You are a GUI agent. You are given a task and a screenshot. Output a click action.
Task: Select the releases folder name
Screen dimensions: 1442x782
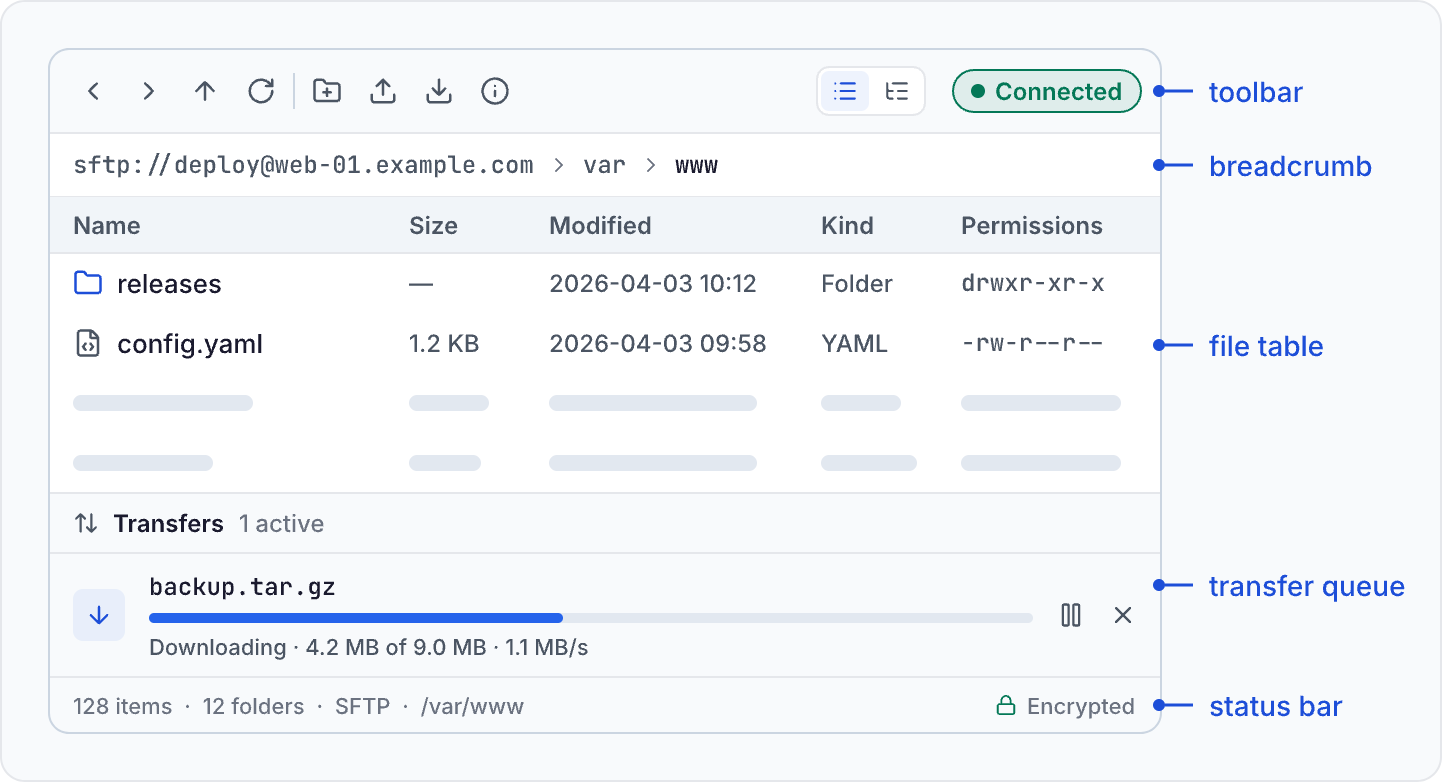click(169, 284)
